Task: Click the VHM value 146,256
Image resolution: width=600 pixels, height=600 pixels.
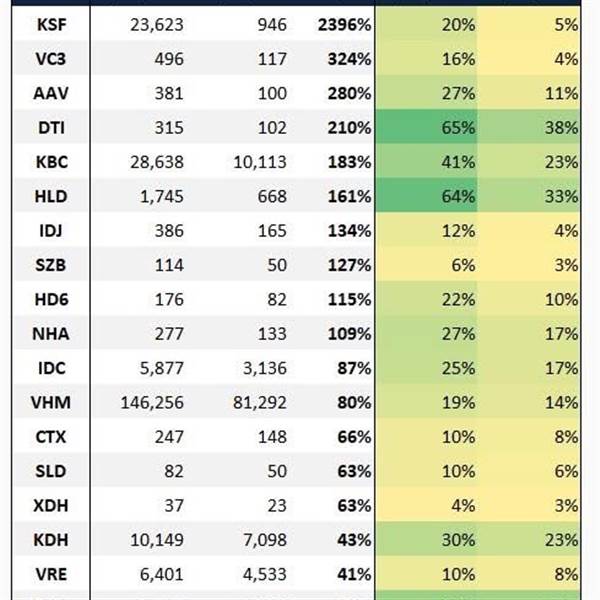Action: point(152,403)
